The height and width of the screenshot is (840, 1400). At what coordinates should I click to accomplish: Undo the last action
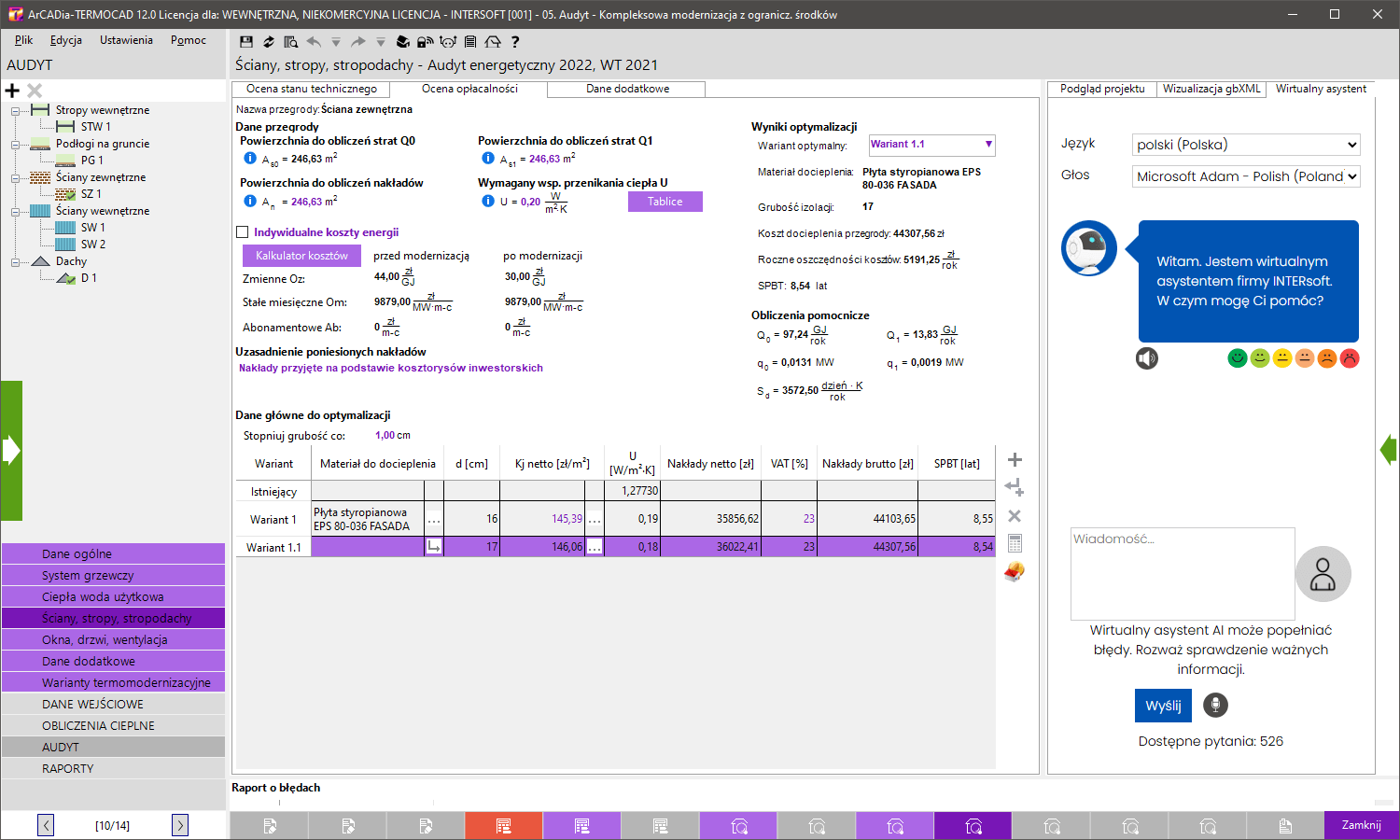point(313,41)
